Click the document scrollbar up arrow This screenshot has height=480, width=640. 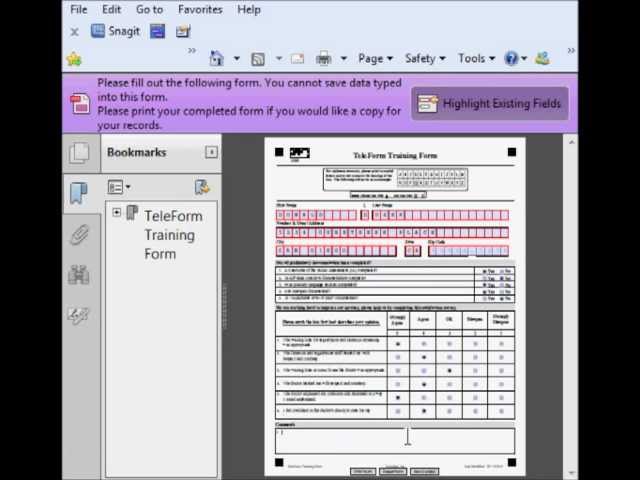[571, 142]
